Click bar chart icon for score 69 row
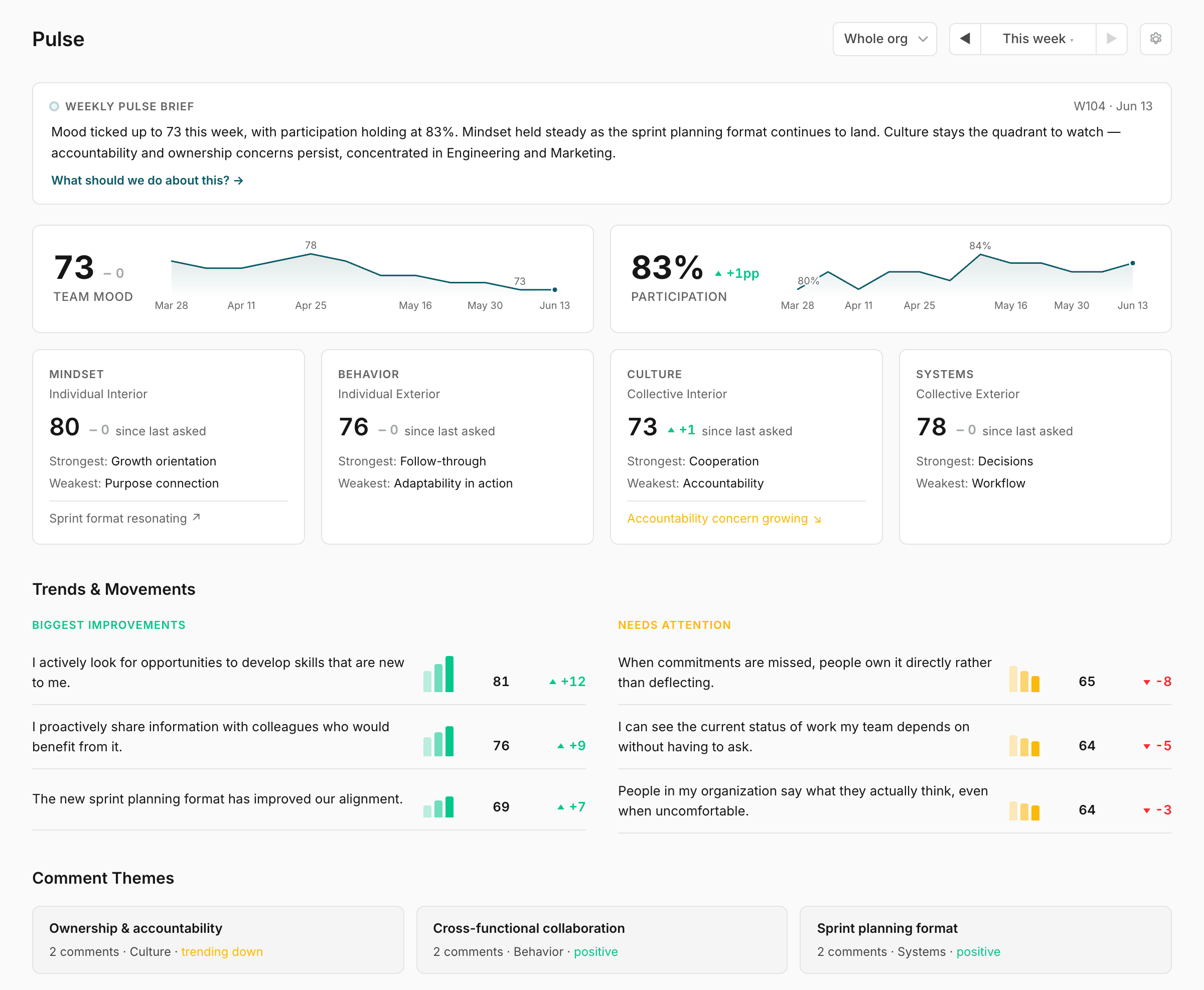The width and height of the screenshot is (1204, 990). (438, 806)
